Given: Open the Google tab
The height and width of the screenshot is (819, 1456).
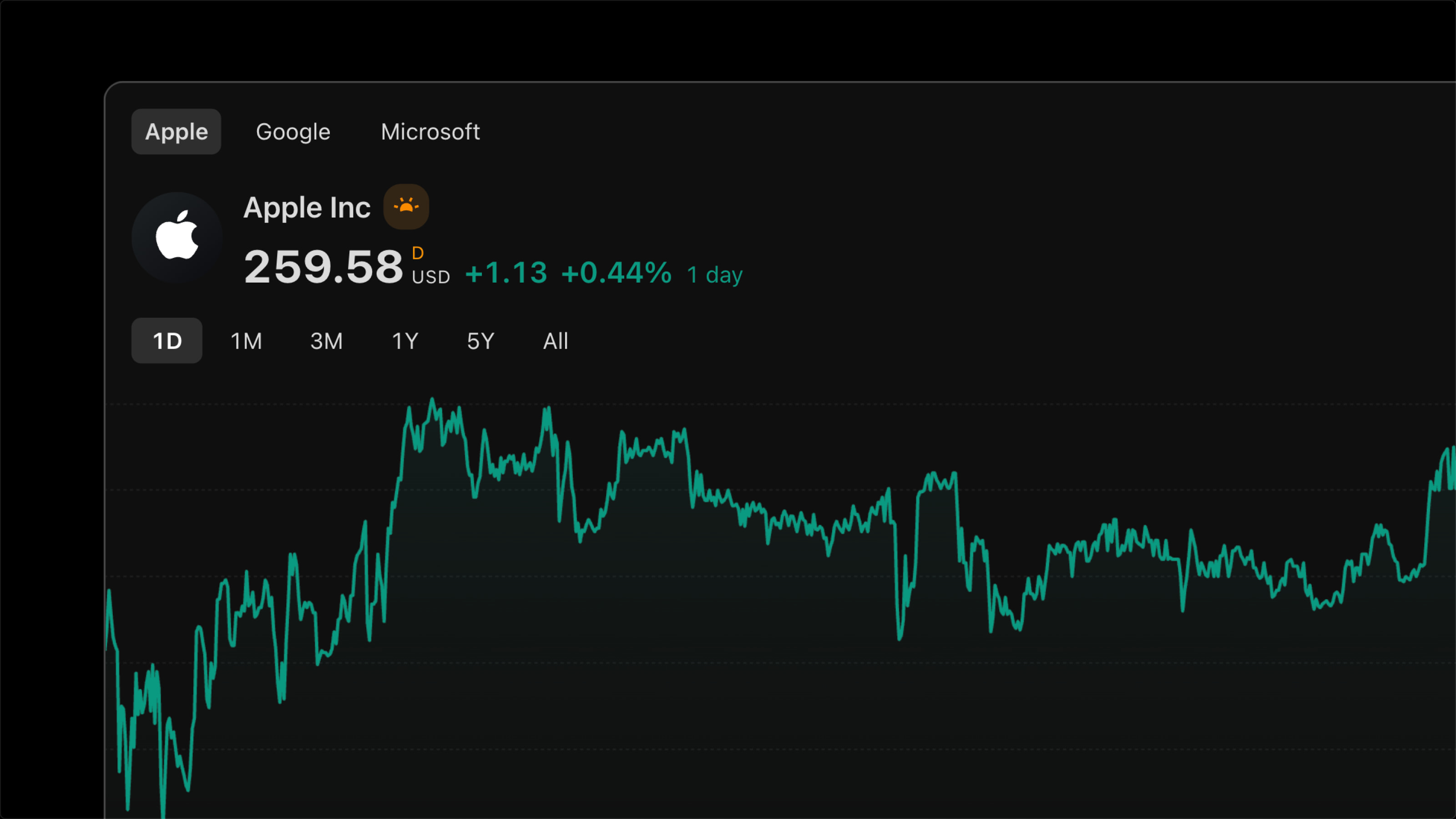Looking at the screenshot, I should click(293, 131).
